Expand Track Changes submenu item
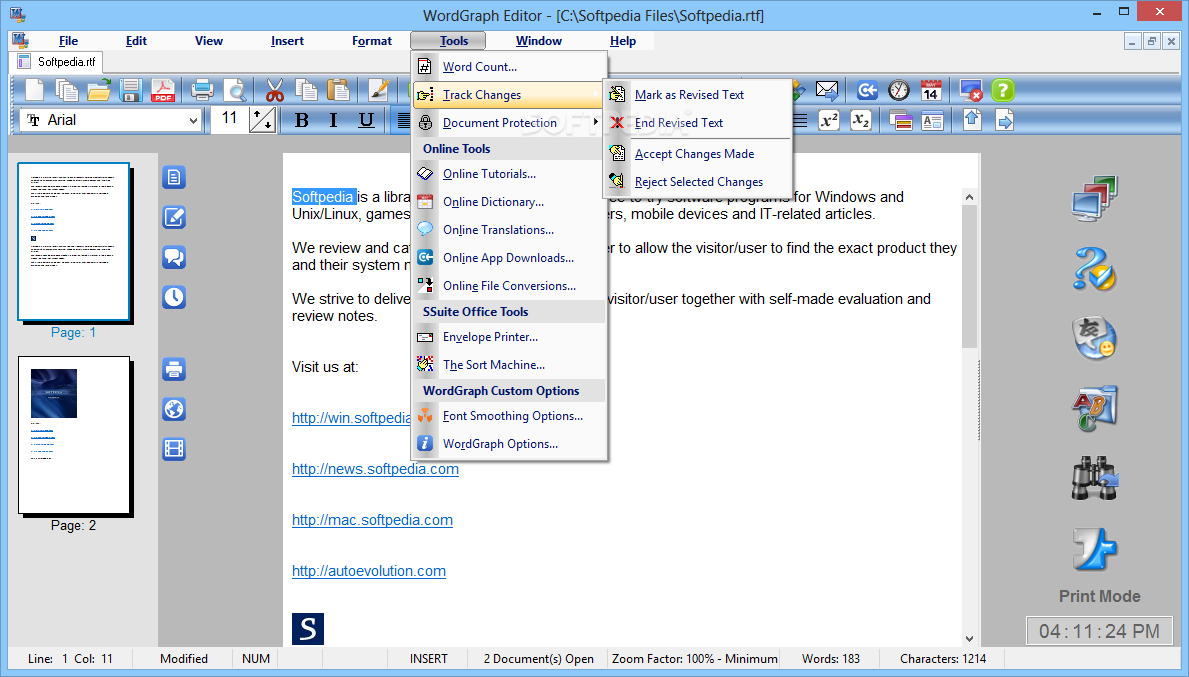Image resolution: width=1189 pixels, height=677 pixels. click(x=509, y=95)
